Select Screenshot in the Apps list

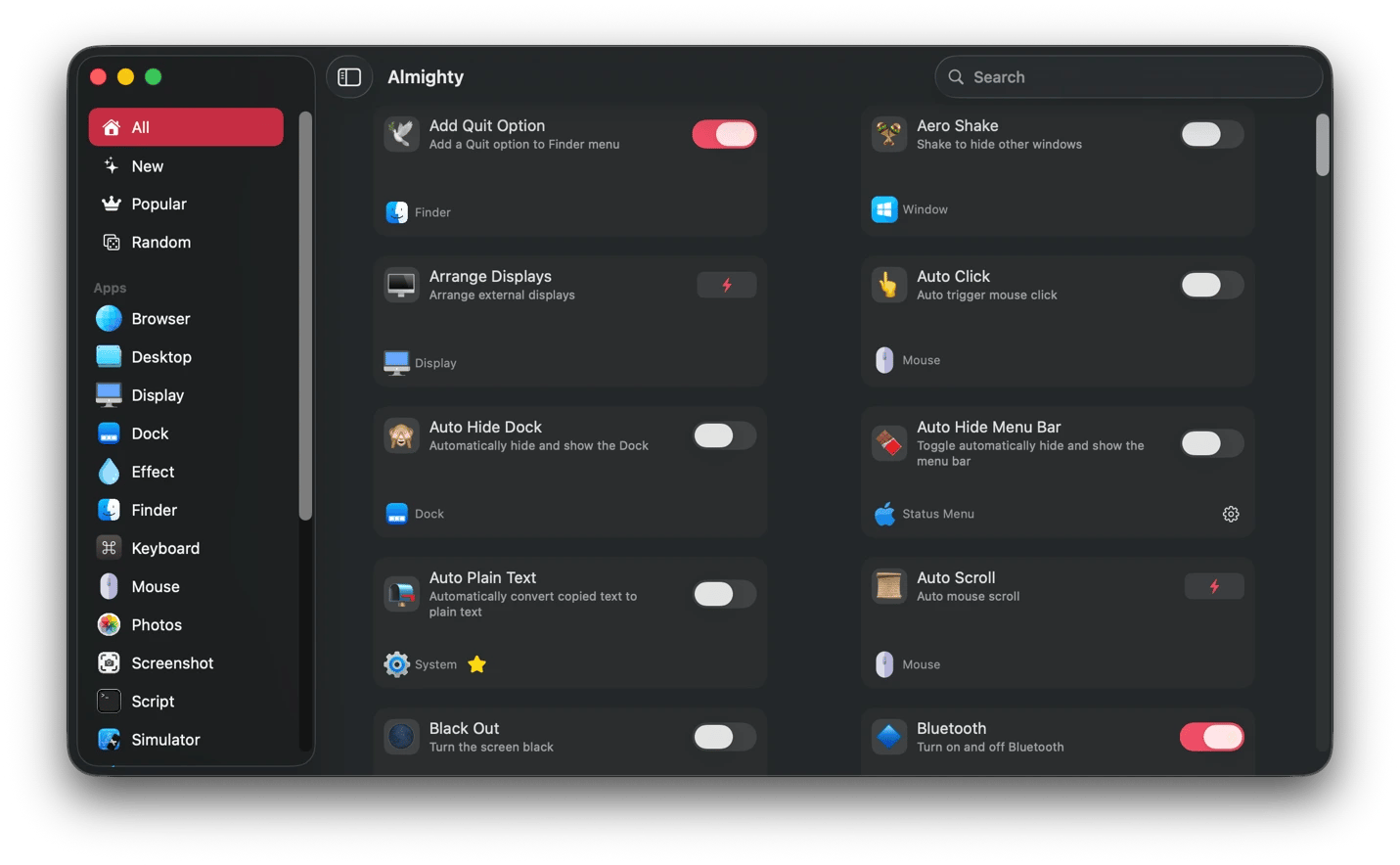tap(186, 662)
